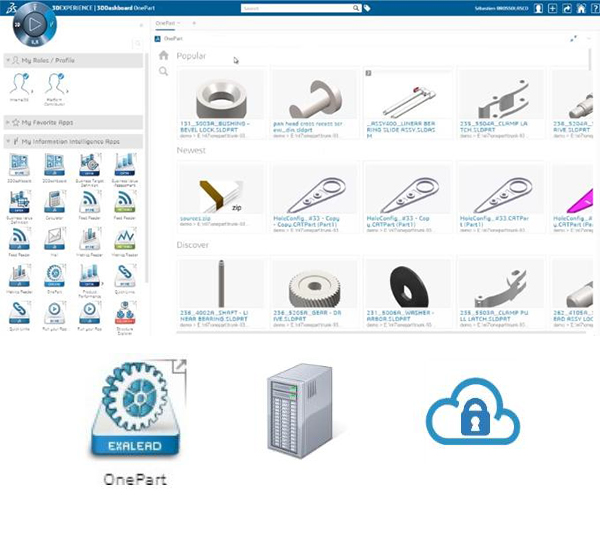The width and height of the screenshot is (600, 537).
Task: Click the Home icon in OnePart
Action: [x=164, y=56]
